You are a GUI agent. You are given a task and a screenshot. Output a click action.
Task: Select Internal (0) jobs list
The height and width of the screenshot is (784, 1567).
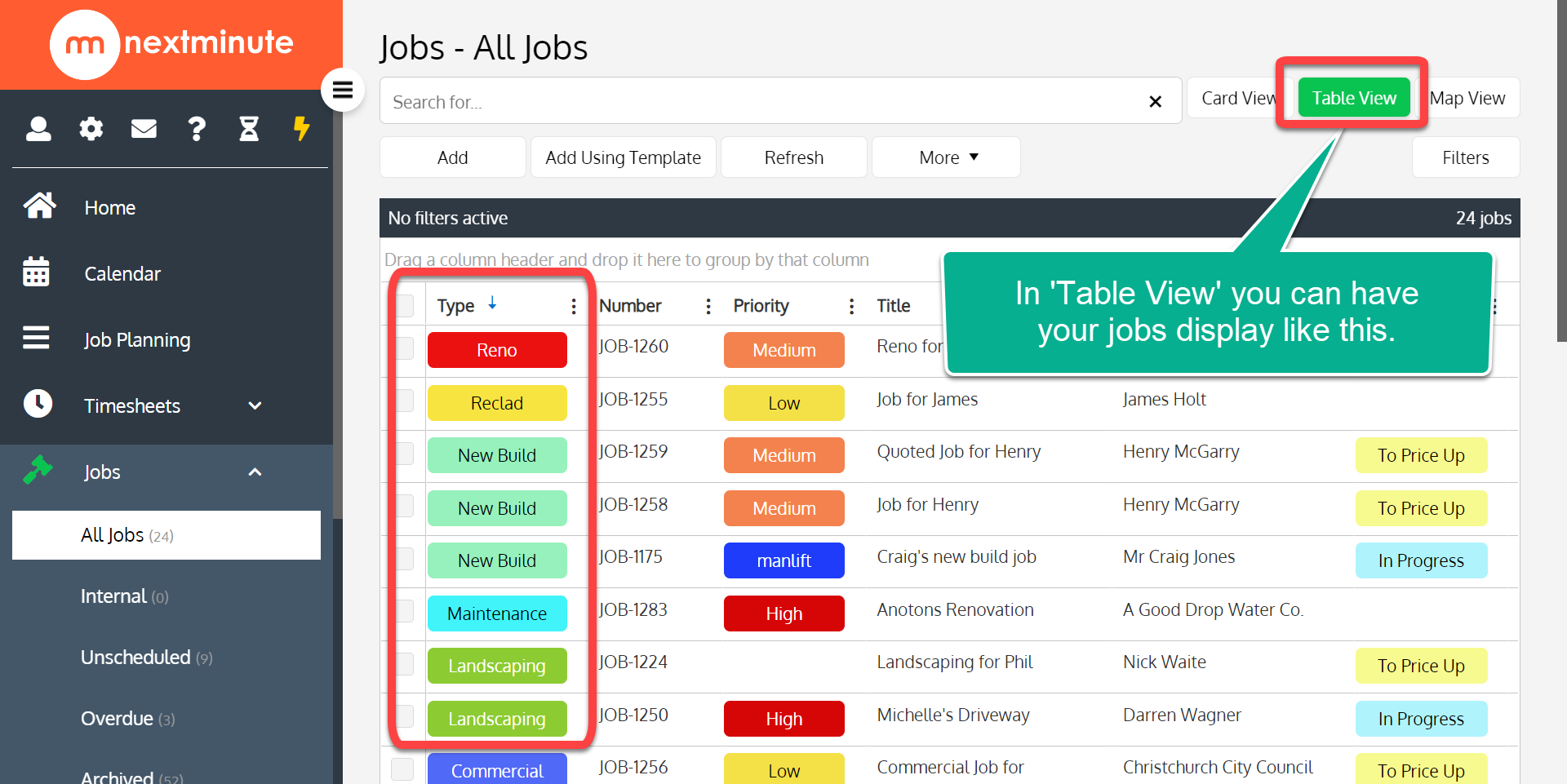coord(125,596)
